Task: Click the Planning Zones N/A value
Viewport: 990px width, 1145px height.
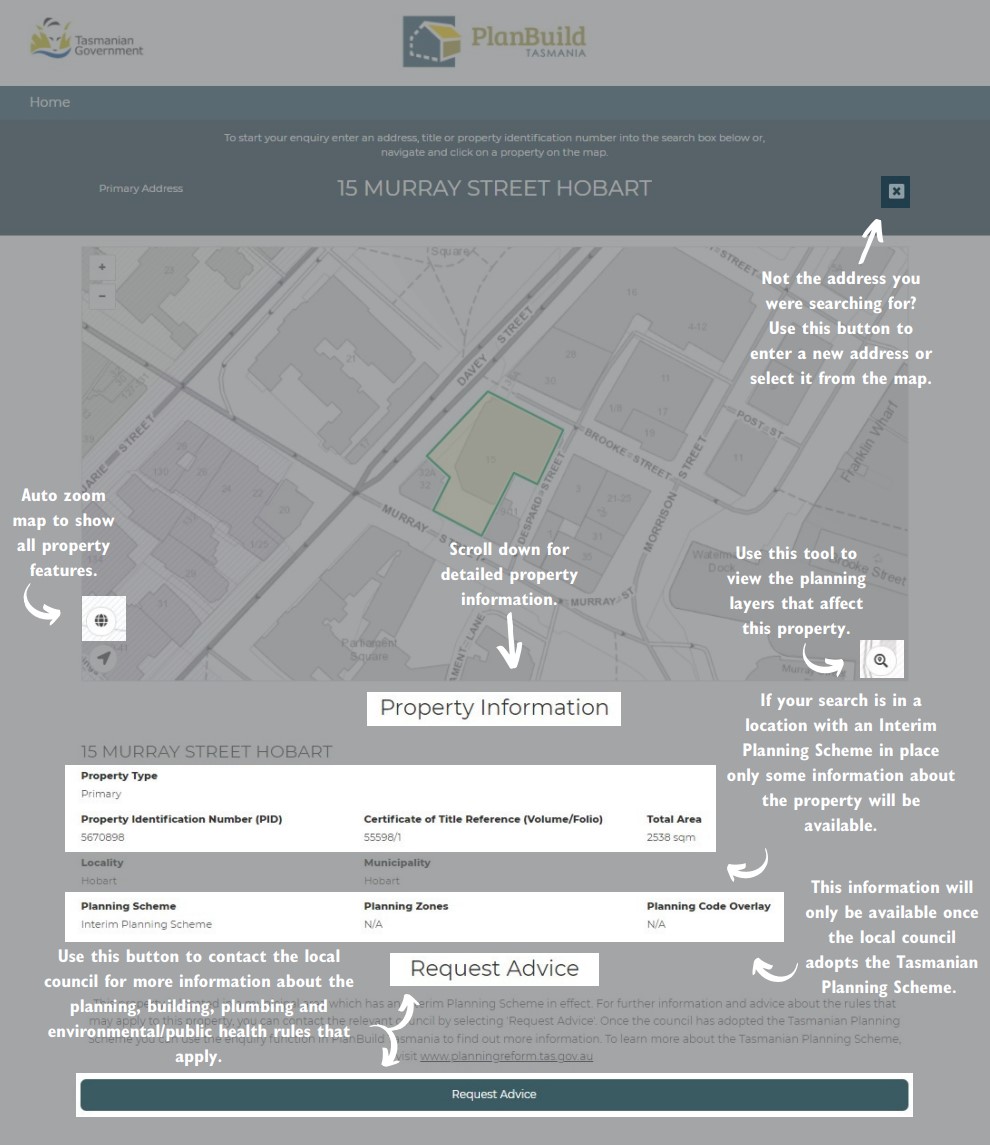Action: click(x=373, y=924)
